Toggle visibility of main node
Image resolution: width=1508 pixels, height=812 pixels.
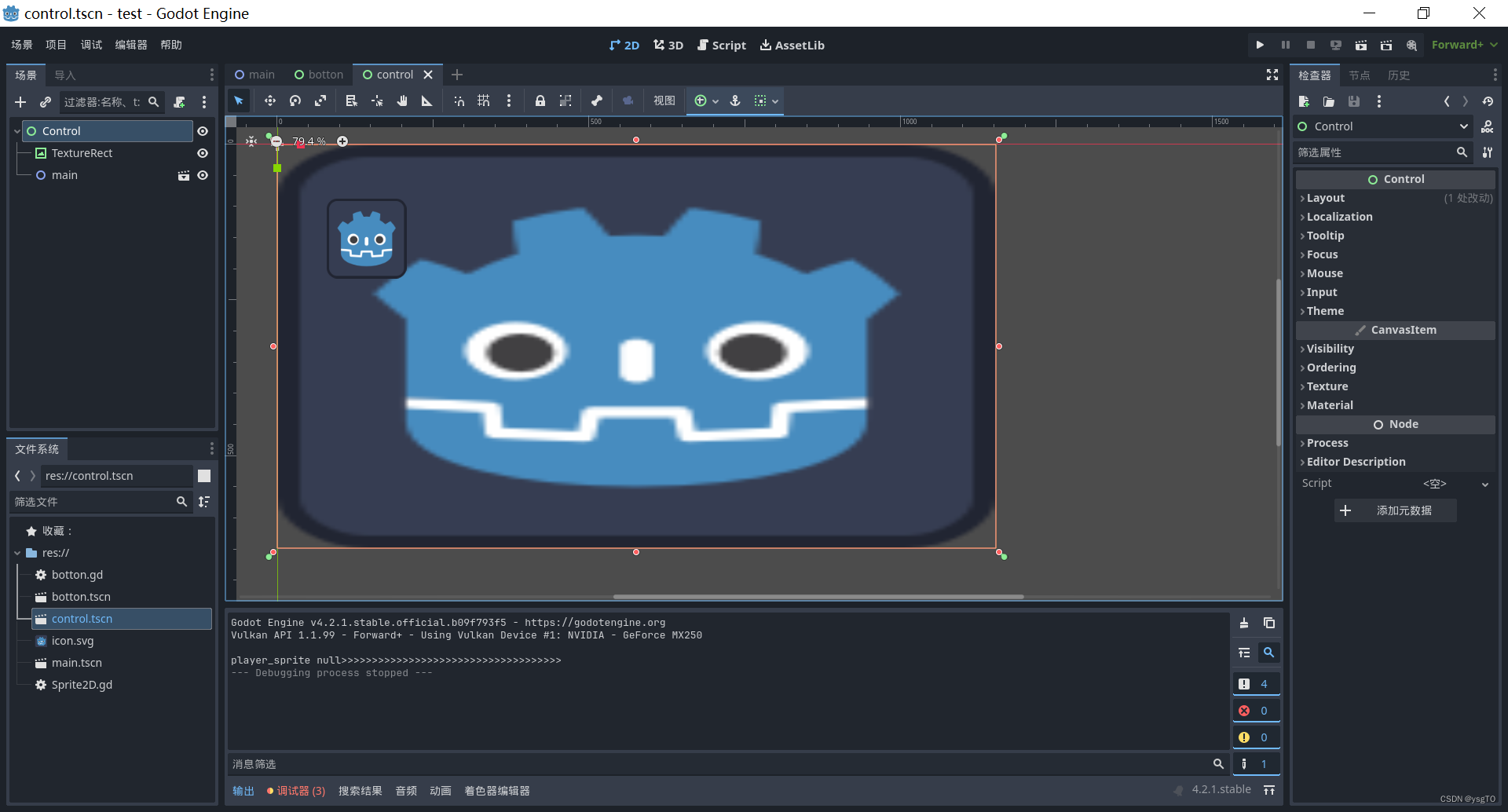pos(203,175)
